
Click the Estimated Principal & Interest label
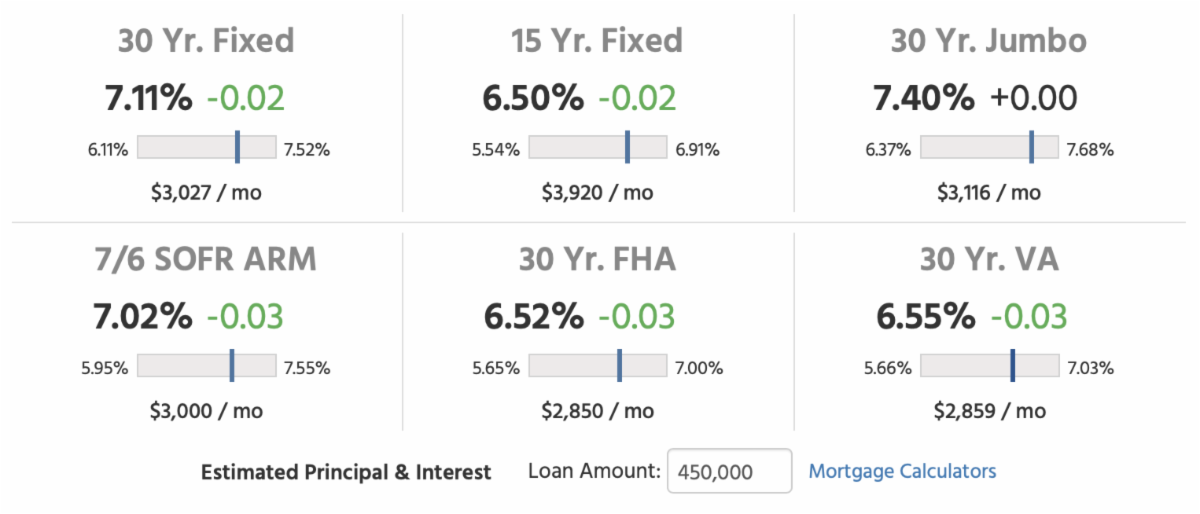[346, 472]
